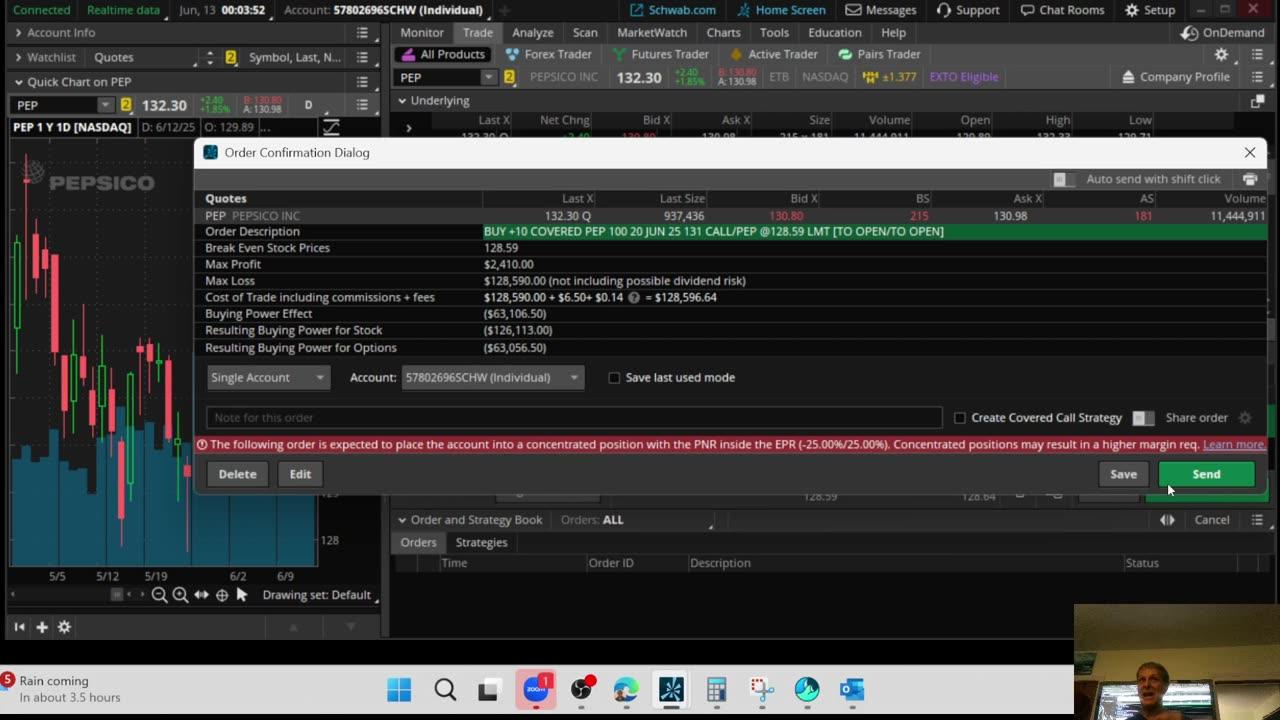Screen dimensions: 1280x720
Task: Click the chart pan arrows icon
Action: [201, 595]
